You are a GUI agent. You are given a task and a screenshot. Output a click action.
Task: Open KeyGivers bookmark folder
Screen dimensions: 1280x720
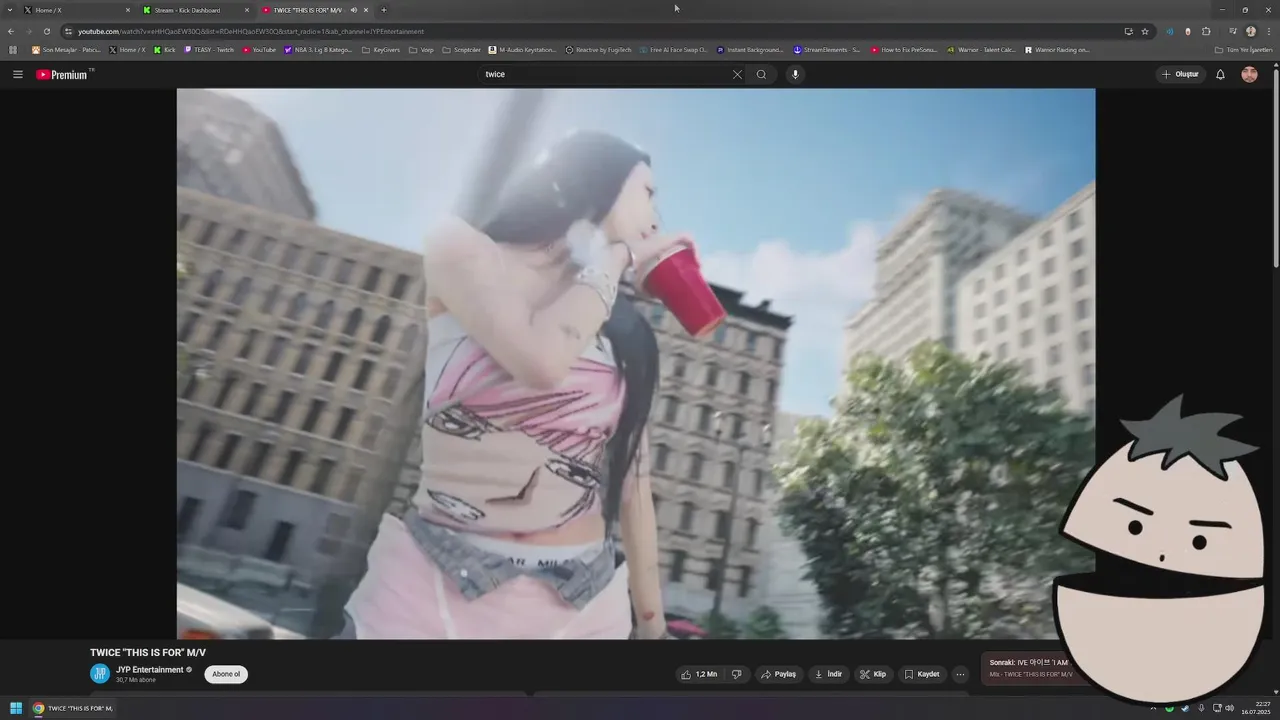pos(381,49)
